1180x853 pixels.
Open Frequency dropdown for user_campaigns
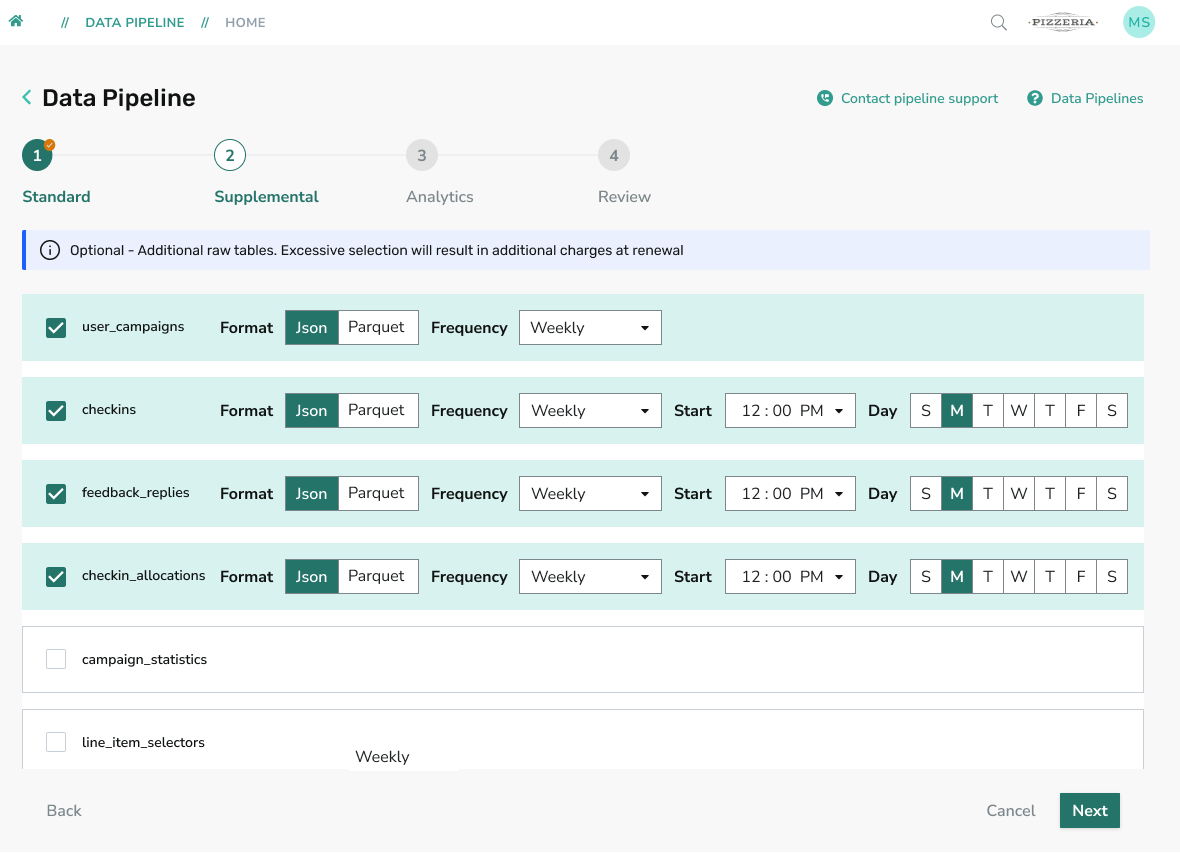coord(590,327)
